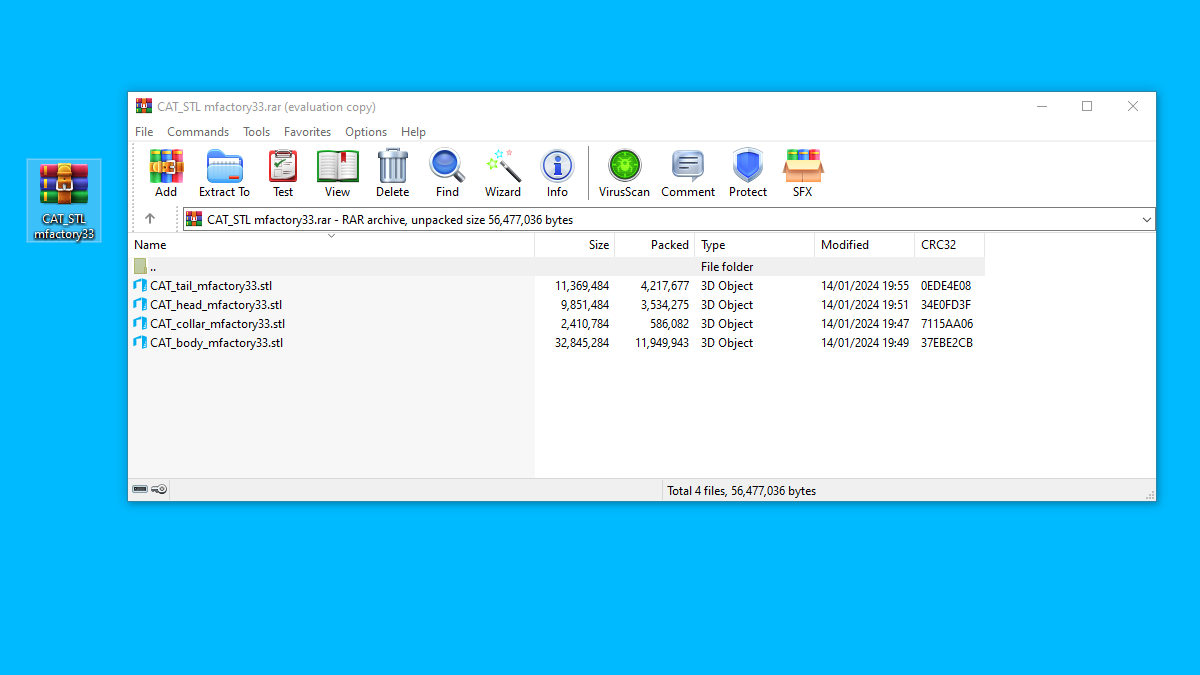Sort by the Name column header
The height and width of the screenshot is (675, 1200).
click(332, 245)
